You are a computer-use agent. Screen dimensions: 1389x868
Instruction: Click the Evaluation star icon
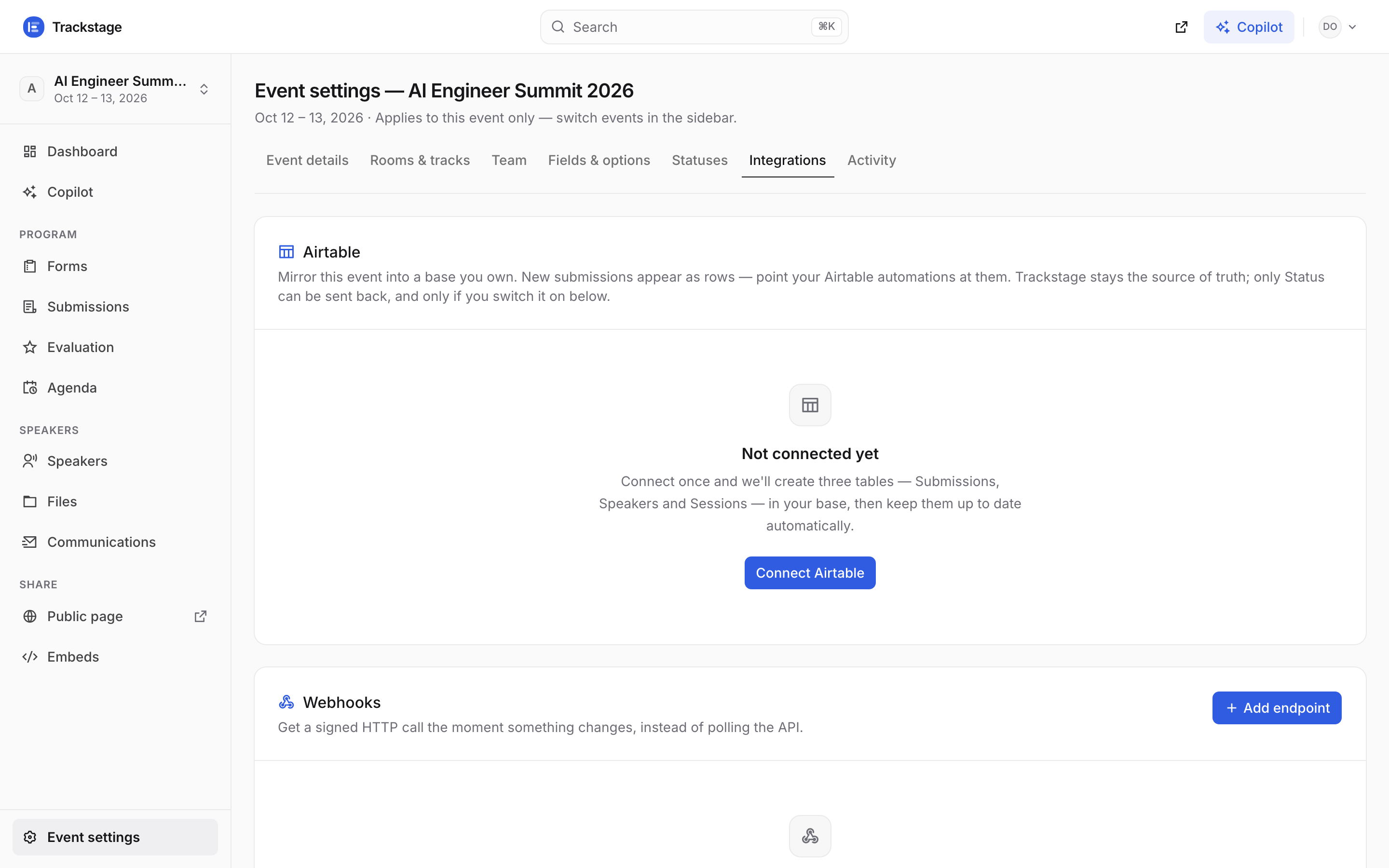(30, 347)
